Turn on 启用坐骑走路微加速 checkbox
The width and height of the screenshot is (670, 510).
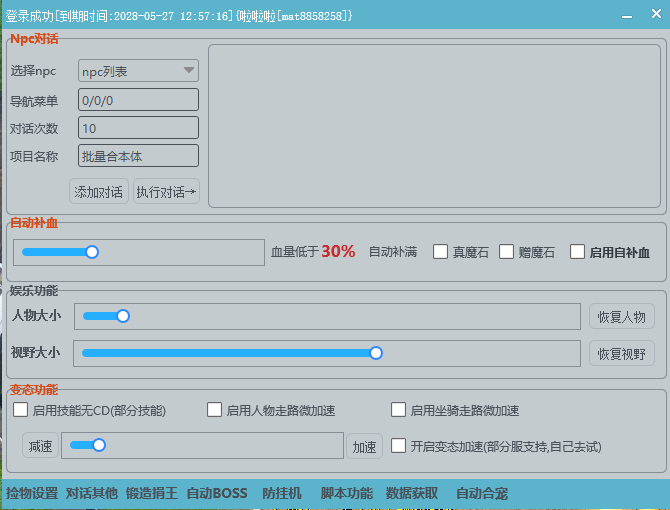398,410
